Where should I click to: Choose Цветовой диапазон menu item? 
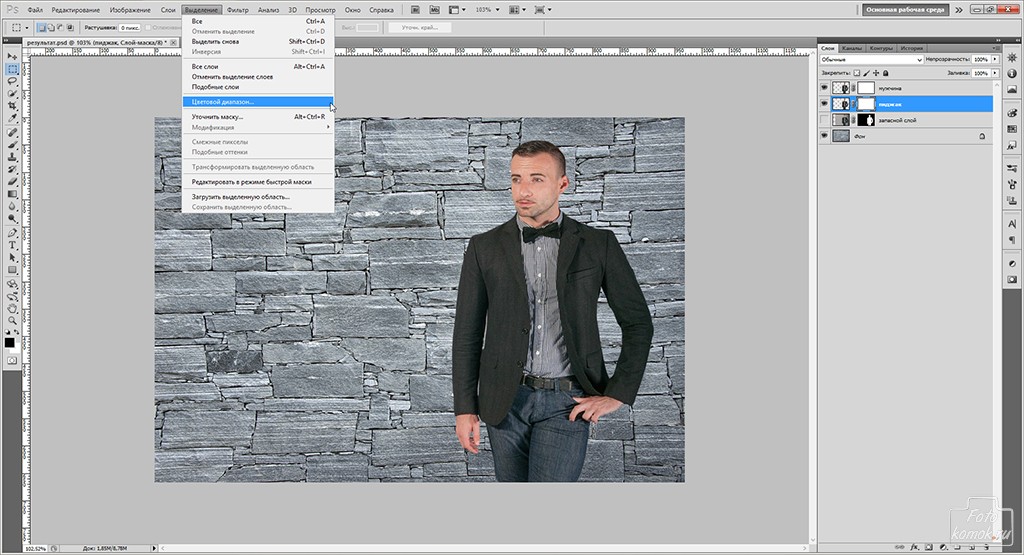pos(258,102)
